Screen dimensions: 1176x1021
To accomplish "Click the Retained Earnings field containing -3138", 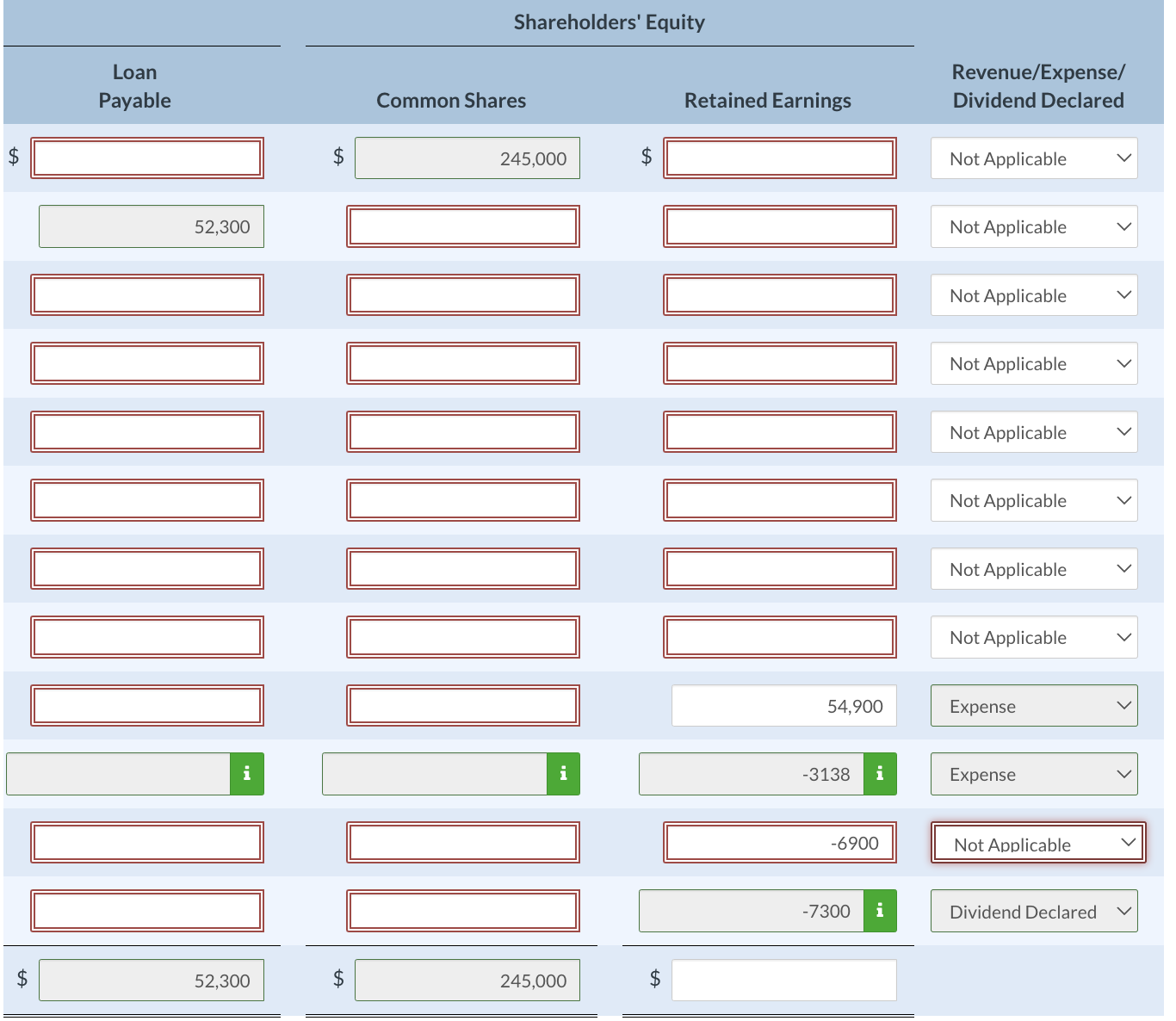I will coord(752,774).
